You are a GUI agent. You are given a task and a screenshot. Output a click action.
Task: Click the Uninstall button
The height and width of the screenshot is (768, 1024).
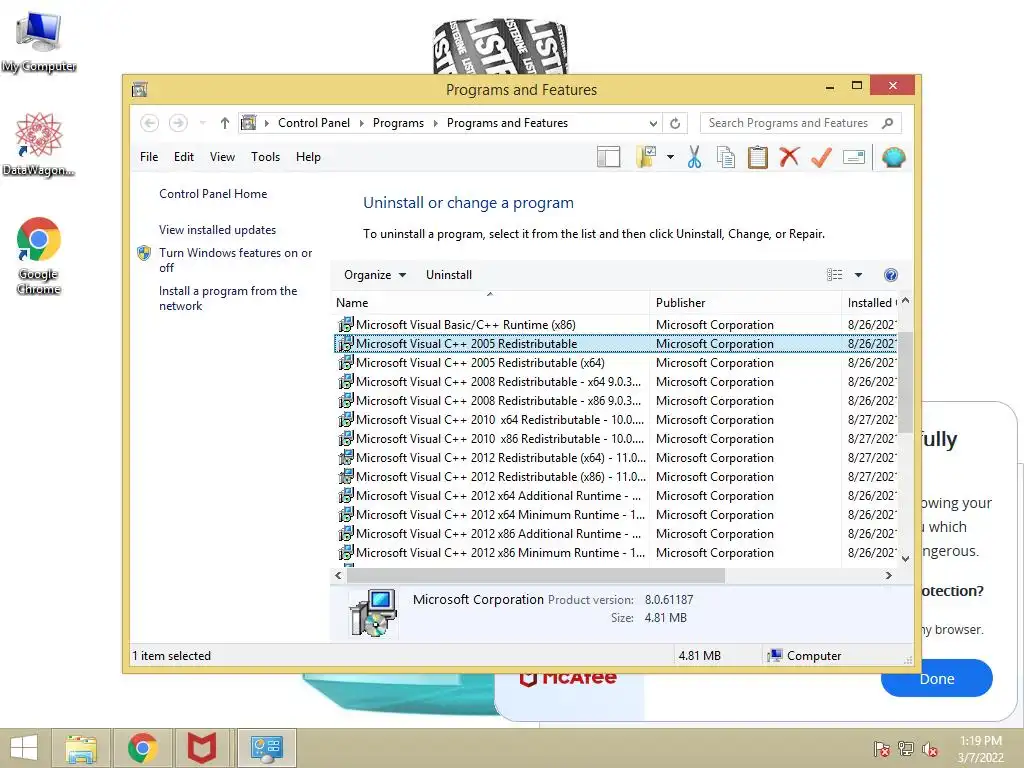[x=449, y=275]
